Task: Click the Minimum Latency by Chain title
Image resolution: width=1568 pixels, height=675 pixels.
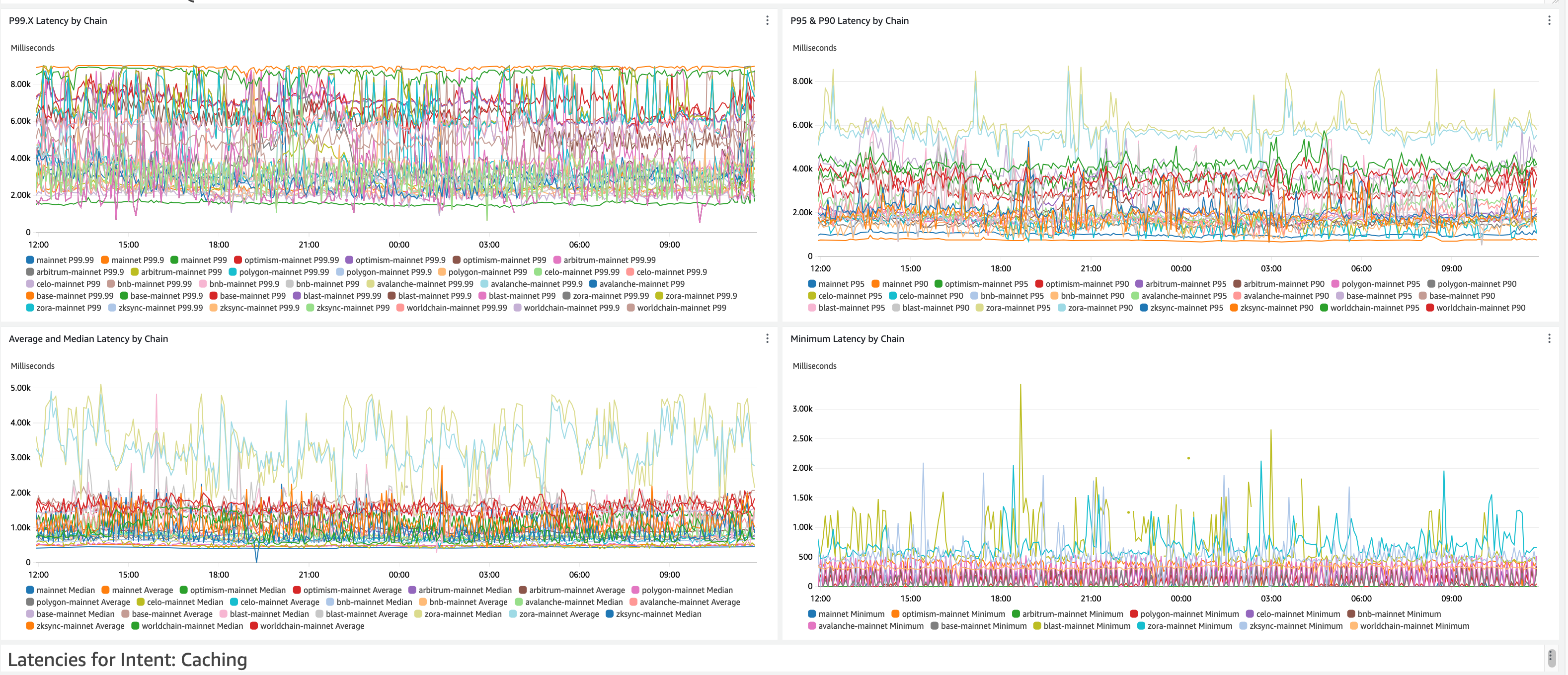Action: pyautogui.click(x=847, y=338)
